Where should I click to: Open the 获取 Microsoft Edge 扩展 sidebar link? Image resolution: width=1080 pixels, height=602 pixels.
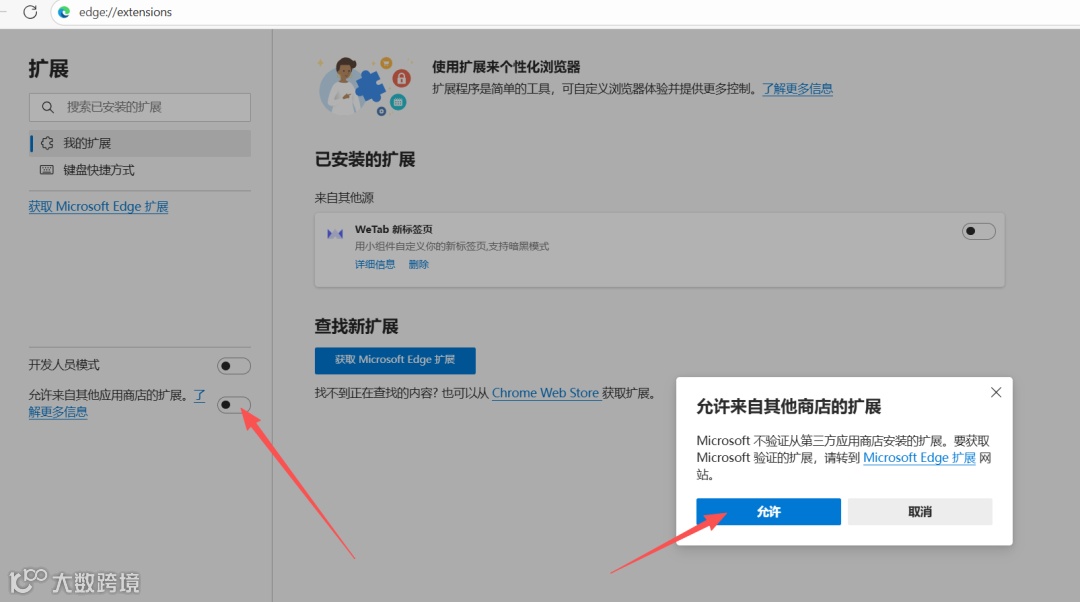pyautogui.click(x=98, y=207)
